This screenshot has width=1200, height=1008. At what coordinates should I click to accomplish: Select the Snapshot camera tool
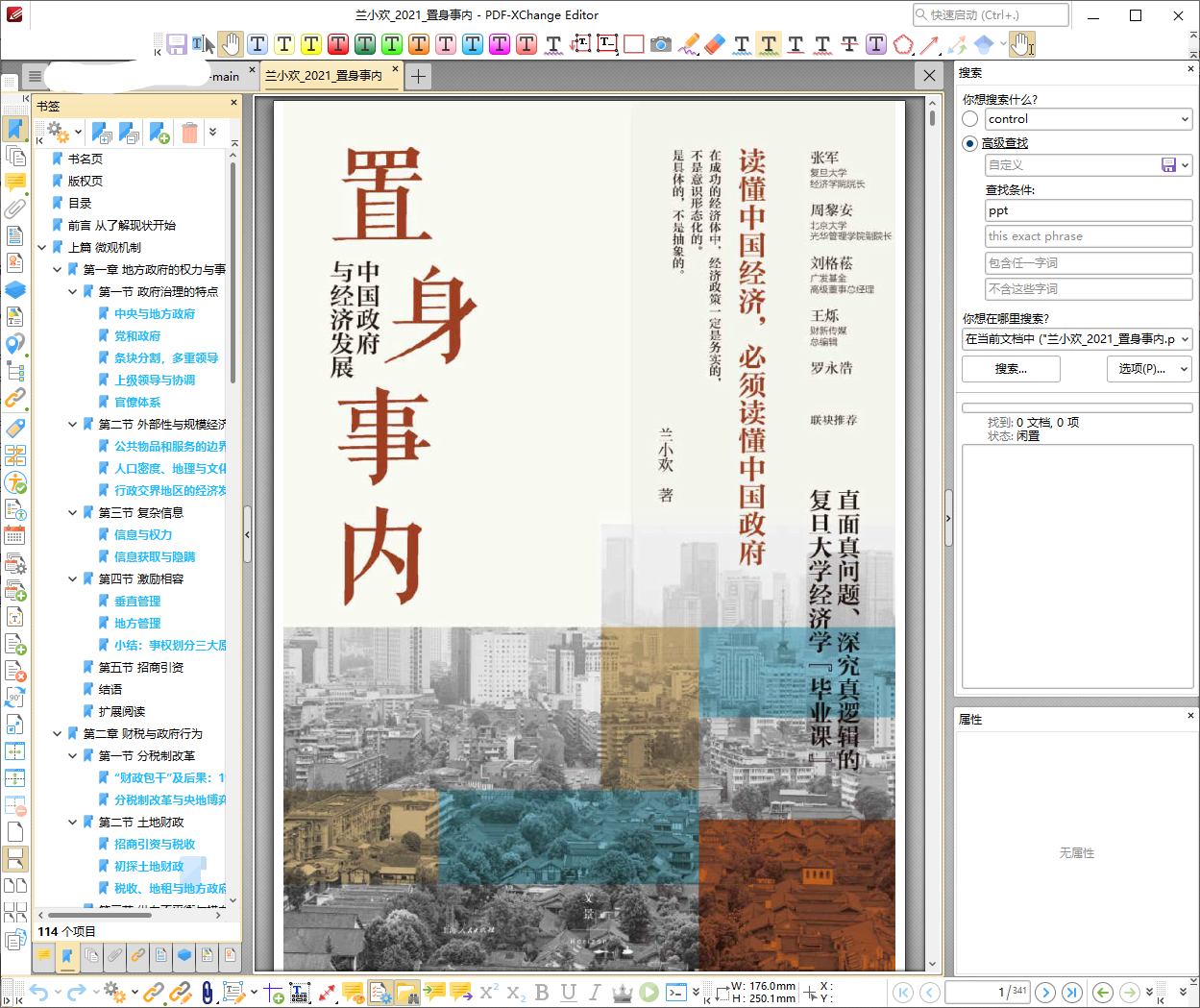pyautogui.click(x=661, y=44)
